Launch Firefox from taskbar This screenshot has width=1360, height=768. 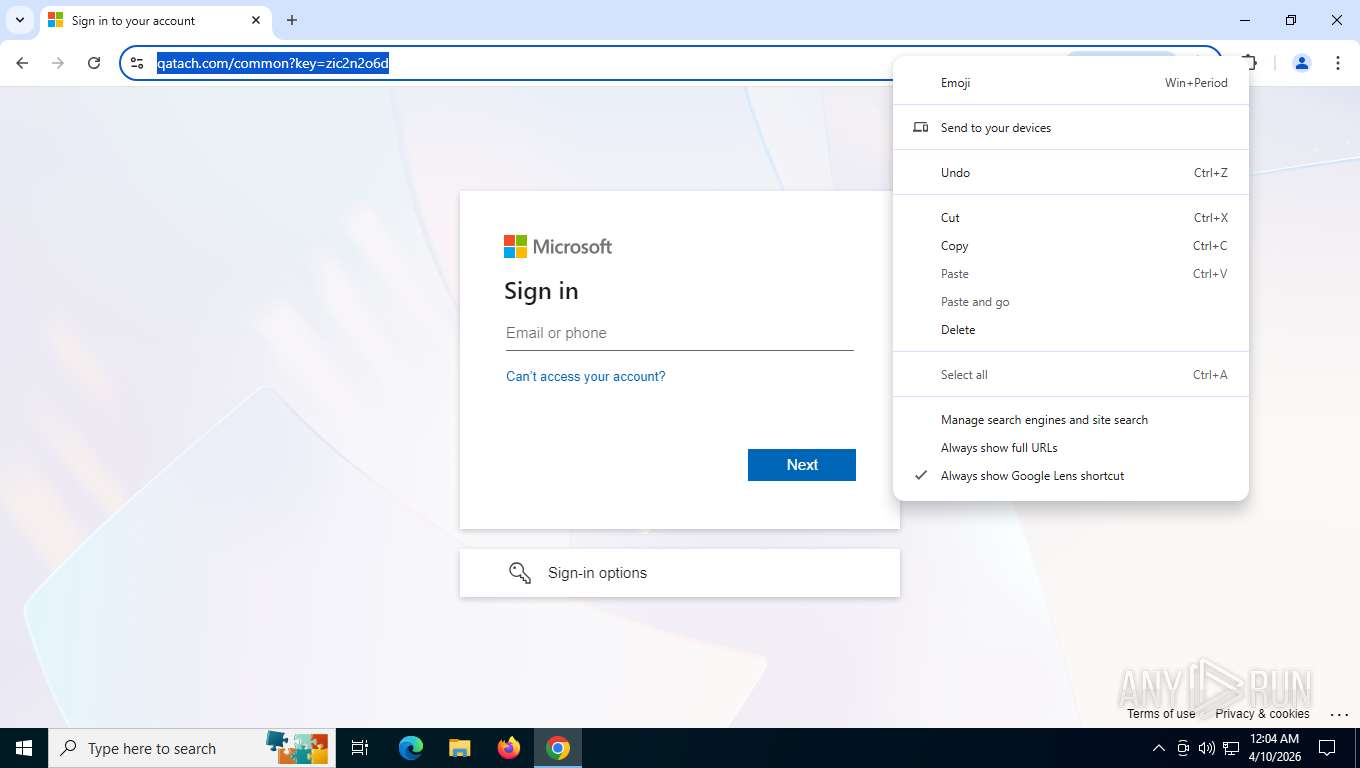click(x=509, y=748)
